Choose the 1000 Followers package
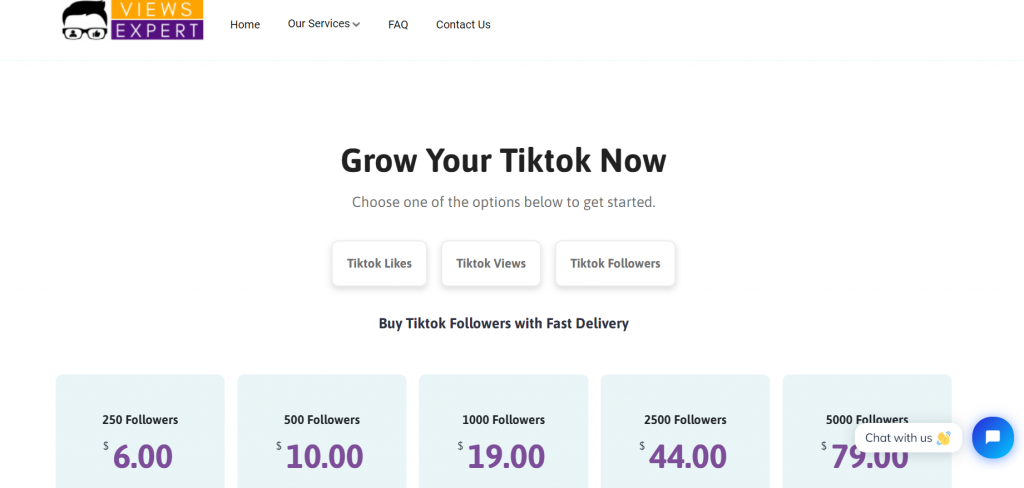The image size is (1024, 488). pos(504,431)
